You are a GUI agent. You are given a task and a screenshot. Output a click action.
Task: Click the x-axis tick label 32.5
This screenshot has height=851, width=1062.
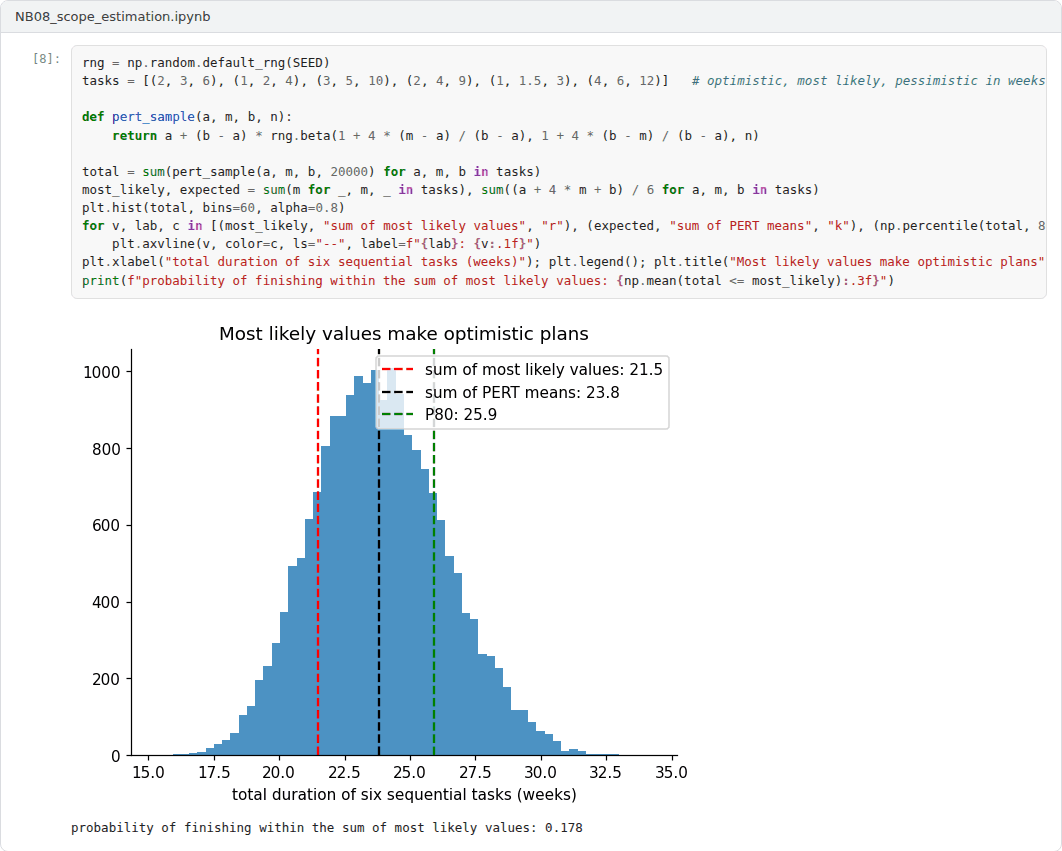[606, 772]
